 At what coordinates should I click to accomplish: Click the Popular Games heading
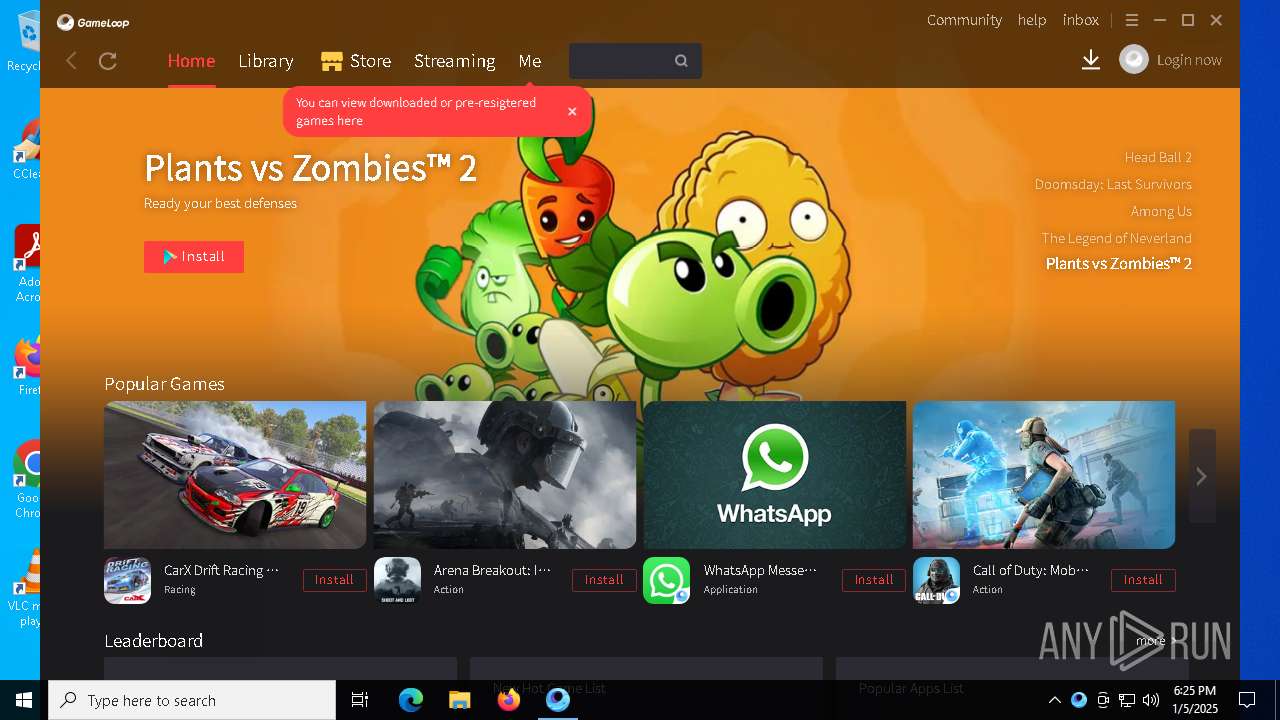click(164, 384)
